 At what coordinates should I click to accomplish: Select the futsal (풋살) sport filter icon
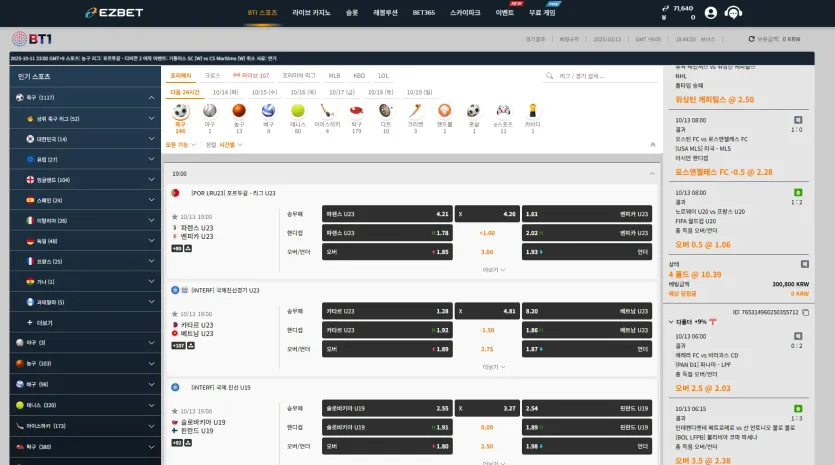click(473, 110)
